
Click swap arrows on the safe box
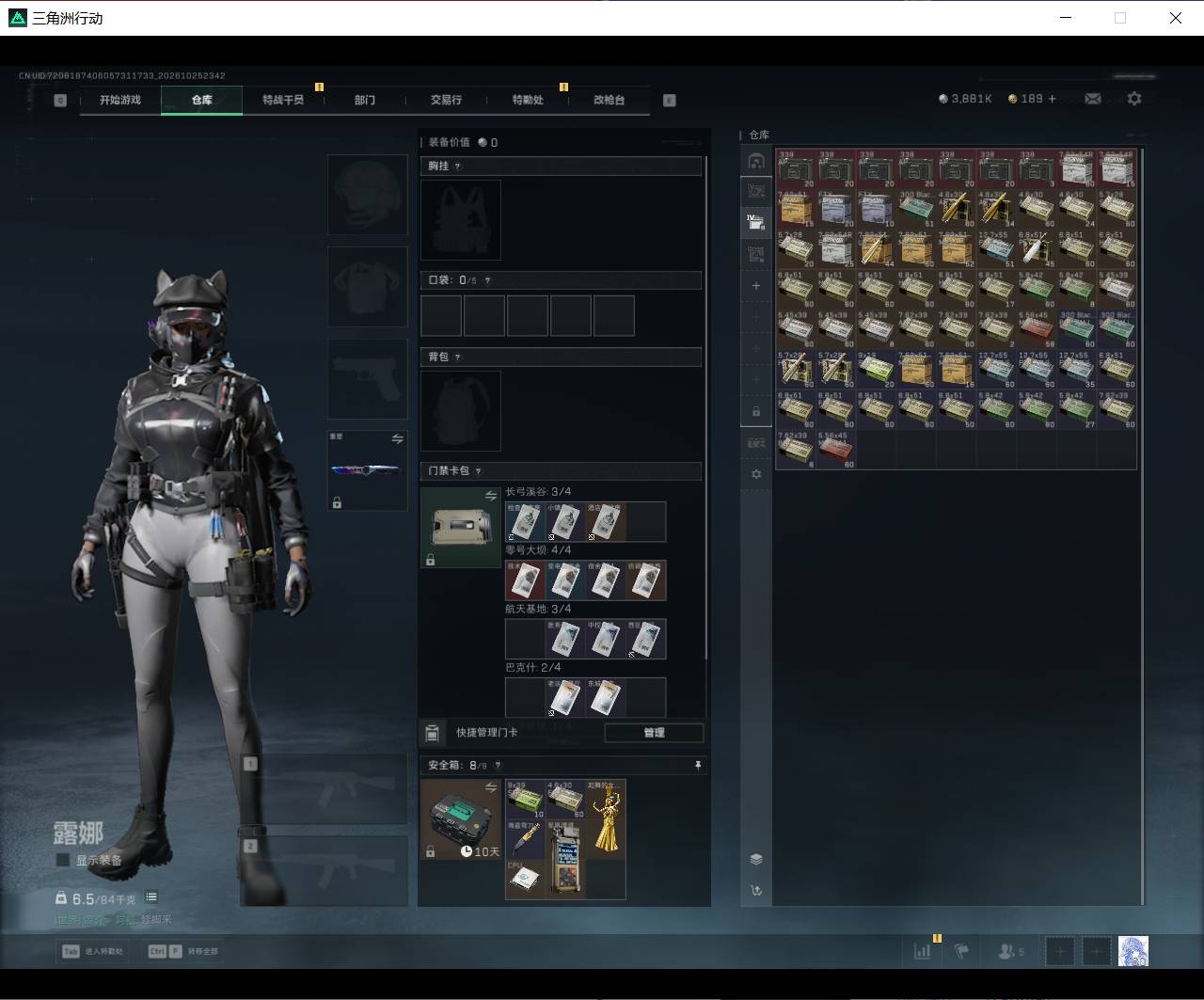490,787
